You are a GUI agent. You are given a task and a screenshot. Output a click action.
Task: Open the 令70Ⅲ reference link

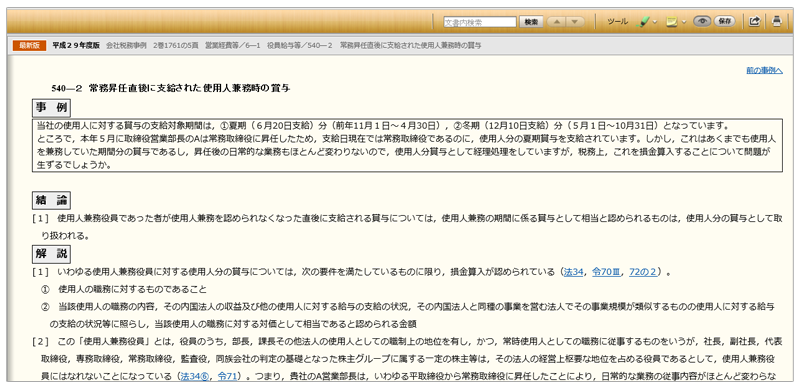coord(606,272)
